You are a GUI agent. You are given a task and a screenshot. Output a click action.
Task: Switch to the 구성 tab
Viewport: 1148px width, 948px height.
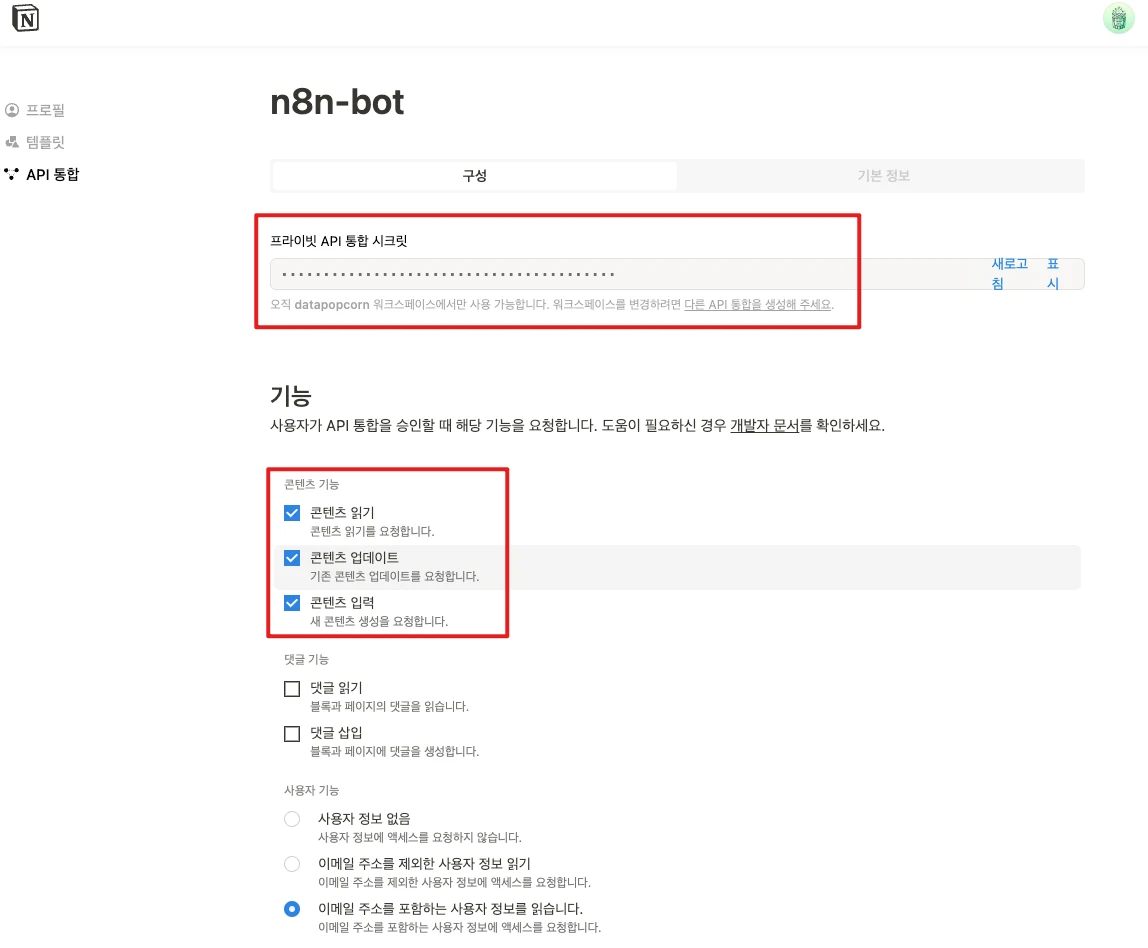point(474,176)
